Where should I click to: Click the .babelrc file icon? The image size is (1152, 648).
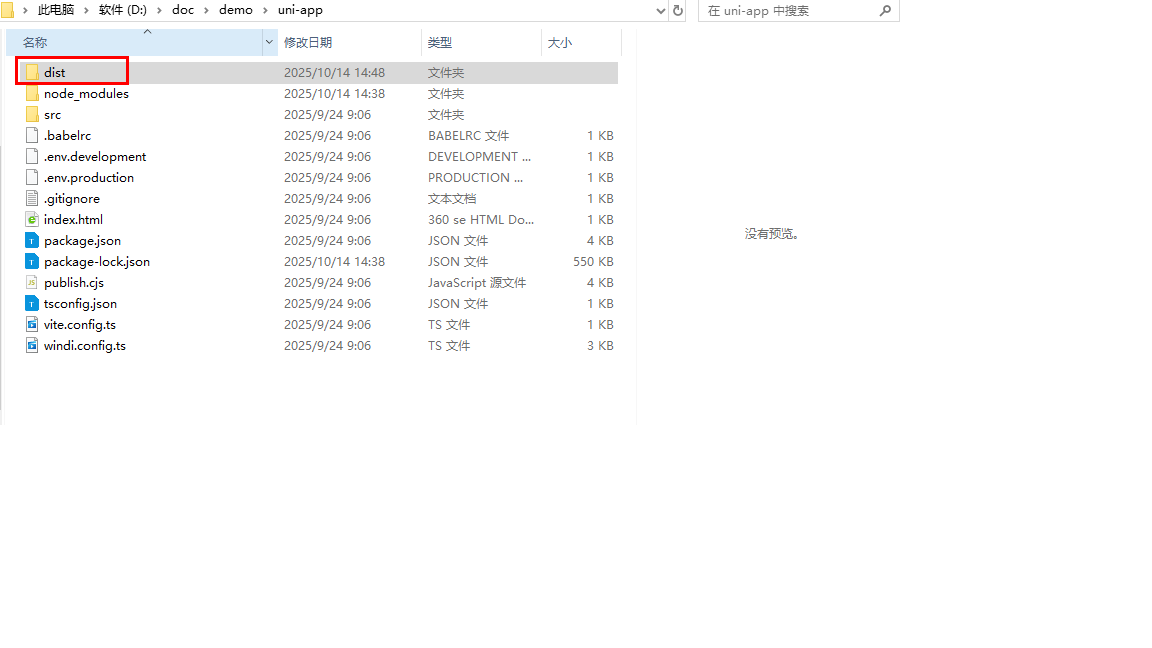click(x=32, y=135)
